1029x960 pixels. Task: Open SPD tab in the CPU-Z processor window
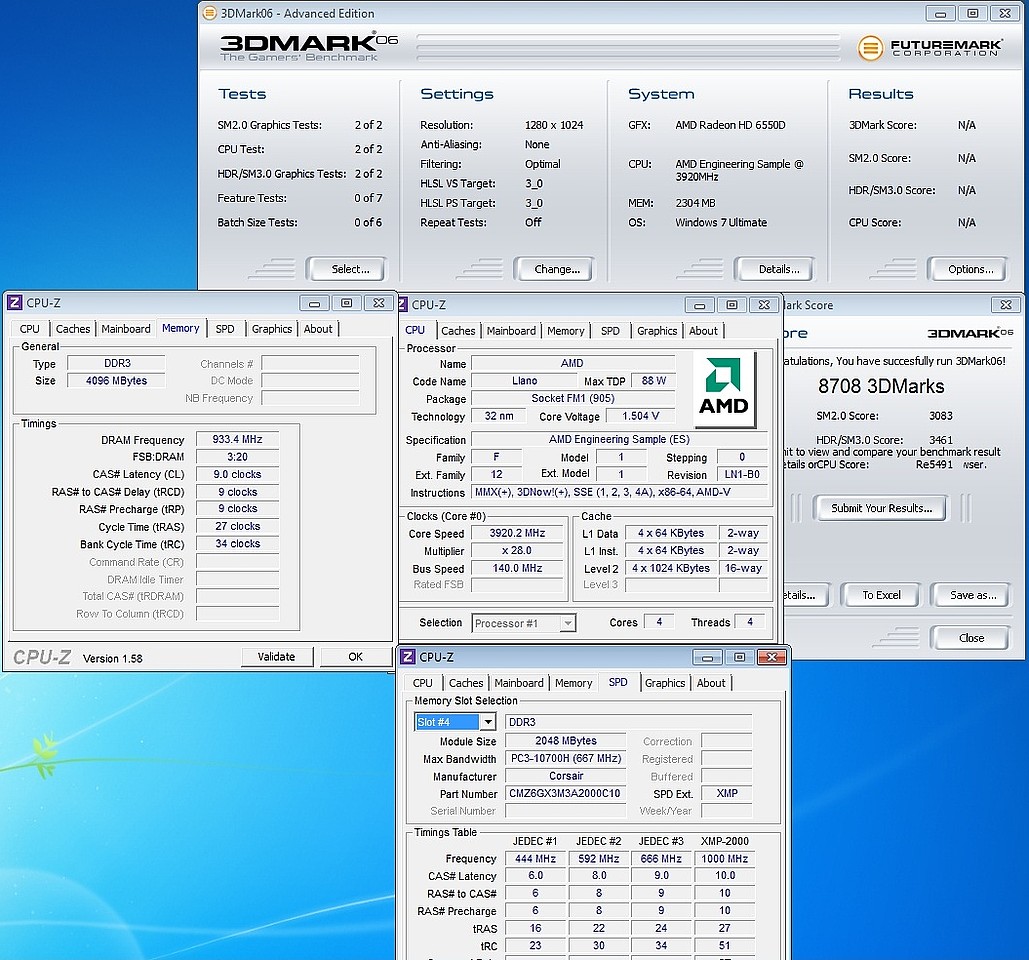610,331
